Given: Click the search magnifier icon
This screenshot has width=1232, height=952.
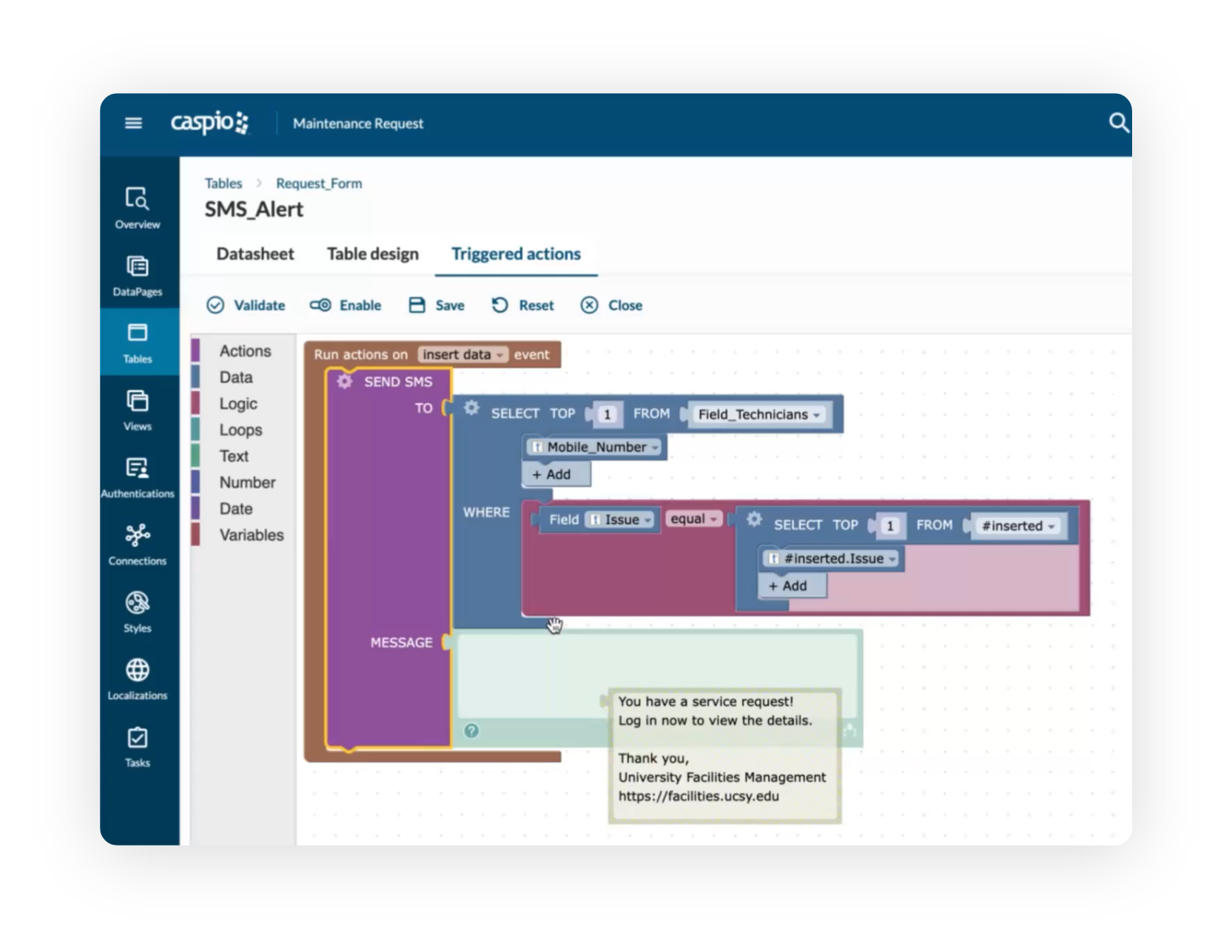Looking at the screenshot, I should tap(1118, 123).
